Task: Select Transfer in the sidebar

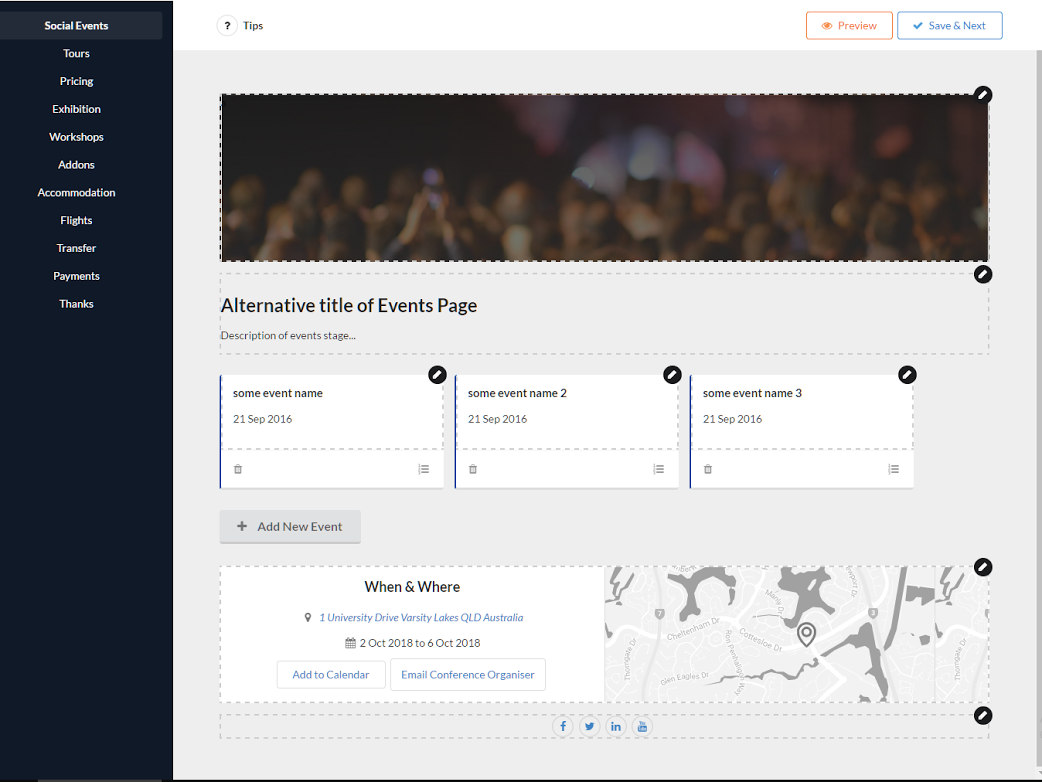Action: 76,248
